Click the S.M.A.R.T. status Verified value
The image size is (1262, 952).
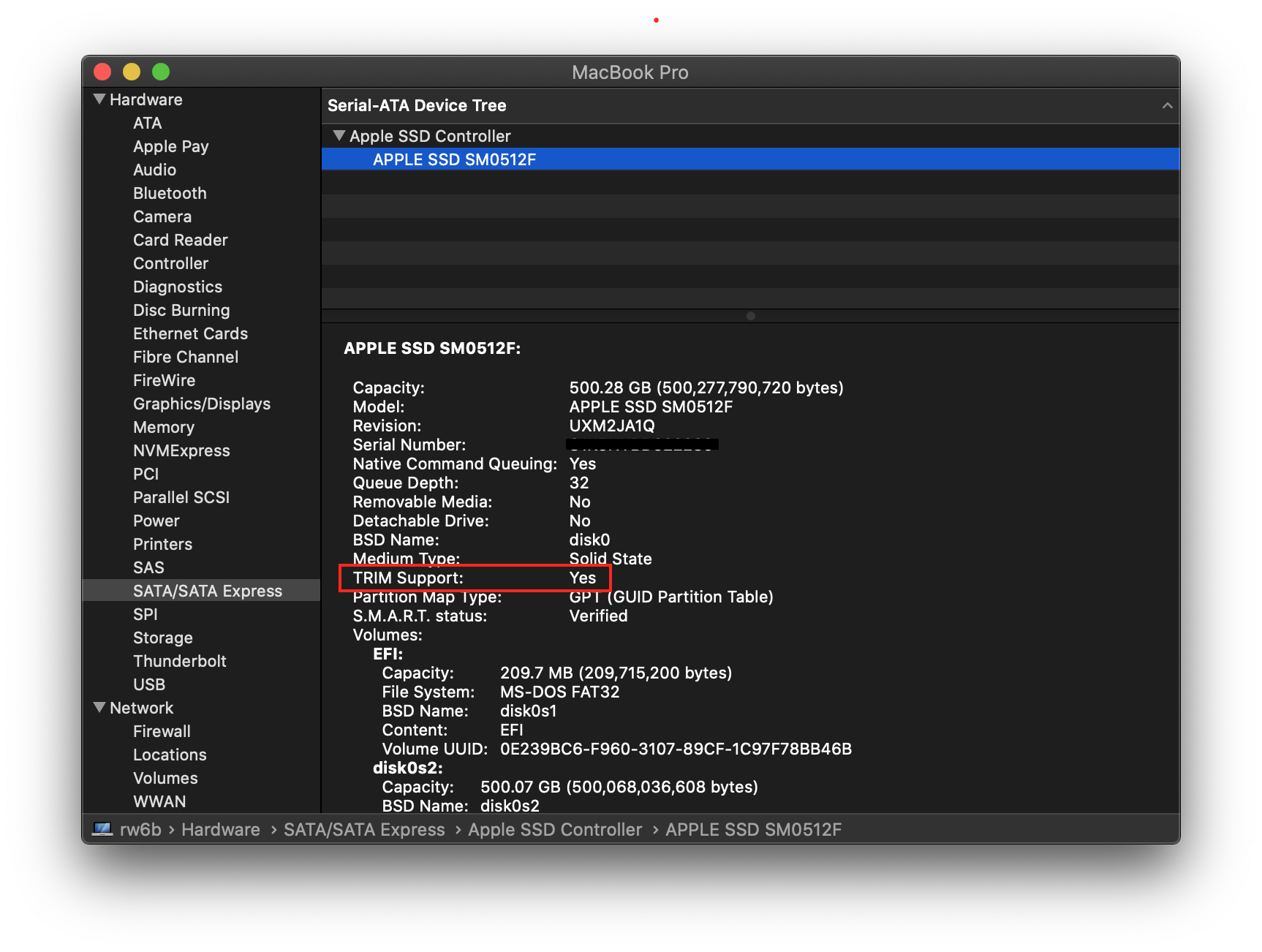pyautogui.click(x=598, y=616)
